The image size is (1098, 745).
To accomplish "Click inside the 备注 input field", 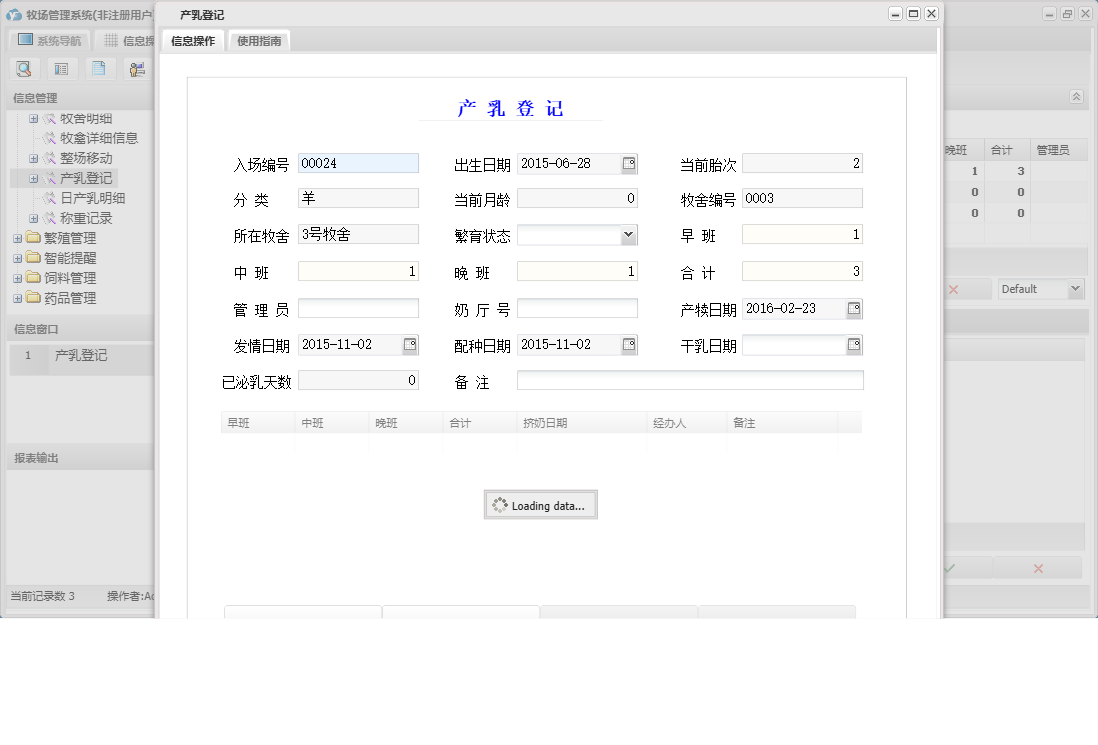I will [690, 380].
